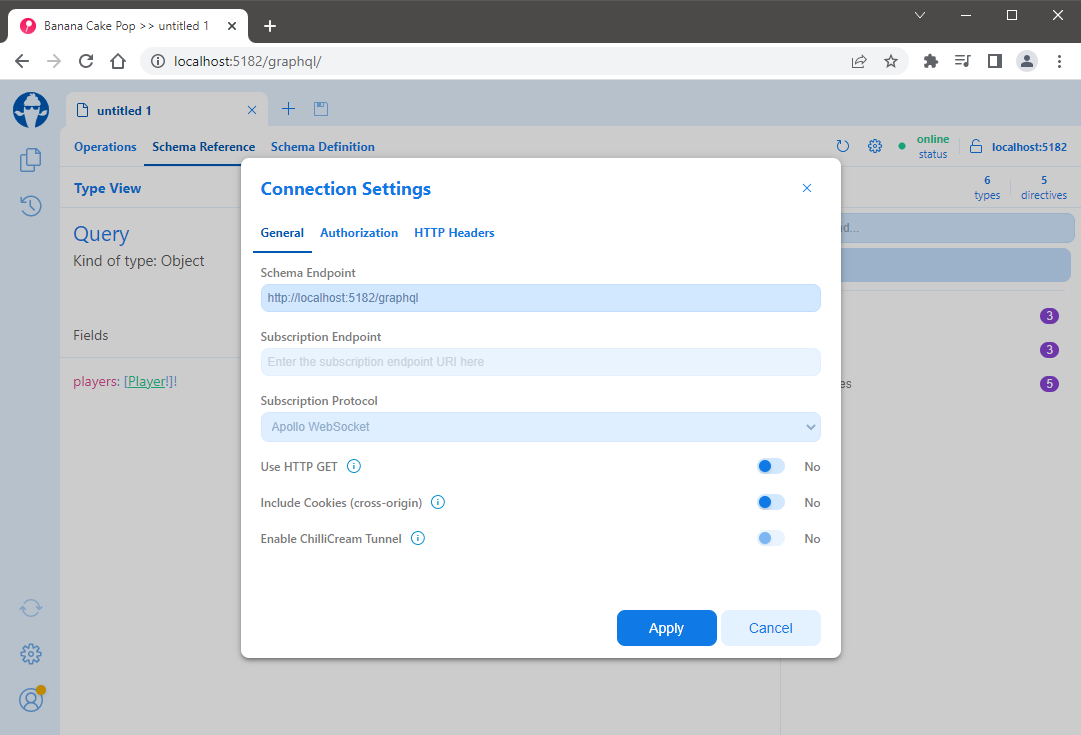Click the Subscription Endpoint input field
This screenshot has width=1081, height=735.
point(540,362)
